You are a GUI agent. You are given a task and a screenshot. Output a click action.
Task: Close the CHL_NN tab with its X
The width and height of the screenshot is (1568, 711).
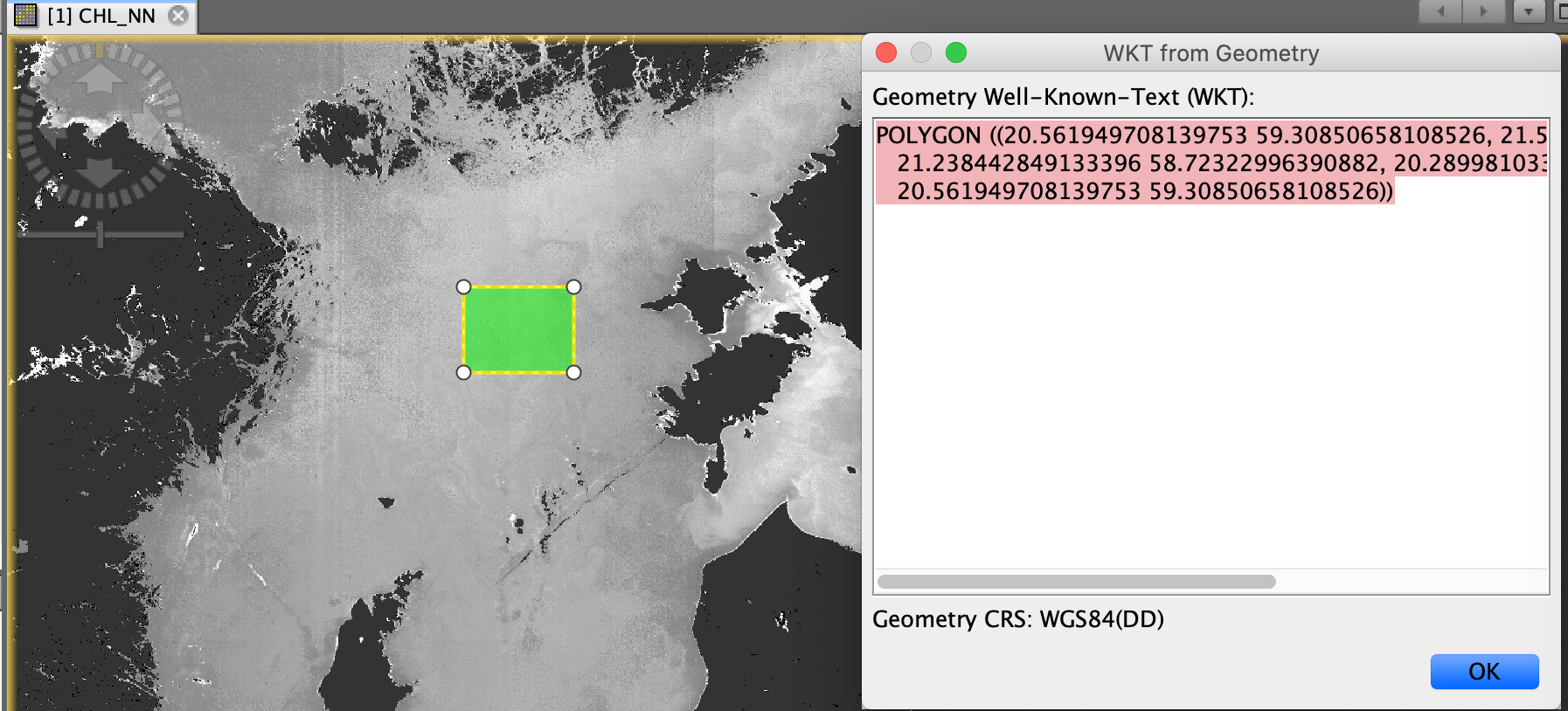[178, 16]
